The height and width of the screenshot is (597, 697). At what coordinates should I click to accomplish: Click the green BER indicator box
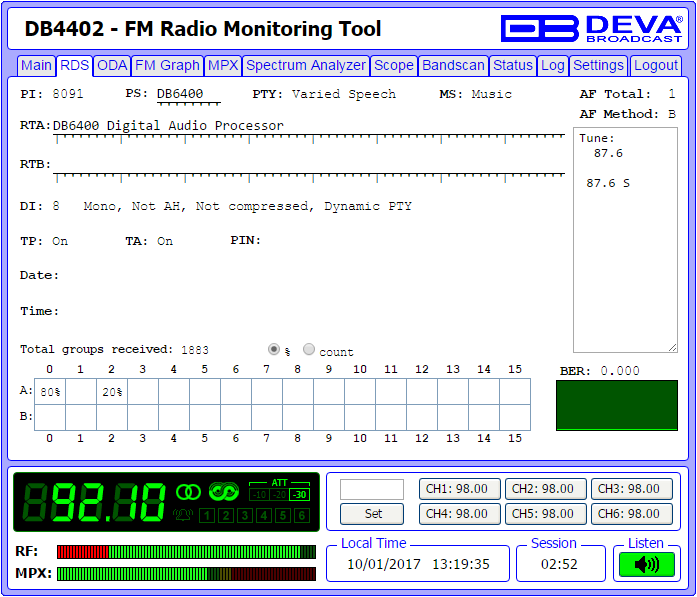[617, 405]
